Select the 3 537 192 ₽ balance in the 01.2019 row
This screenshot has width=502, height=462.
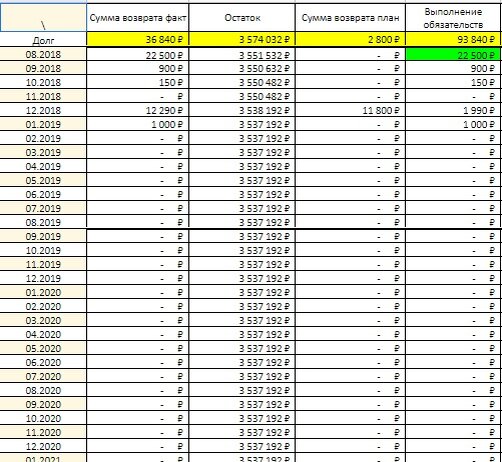click(242, 124)
